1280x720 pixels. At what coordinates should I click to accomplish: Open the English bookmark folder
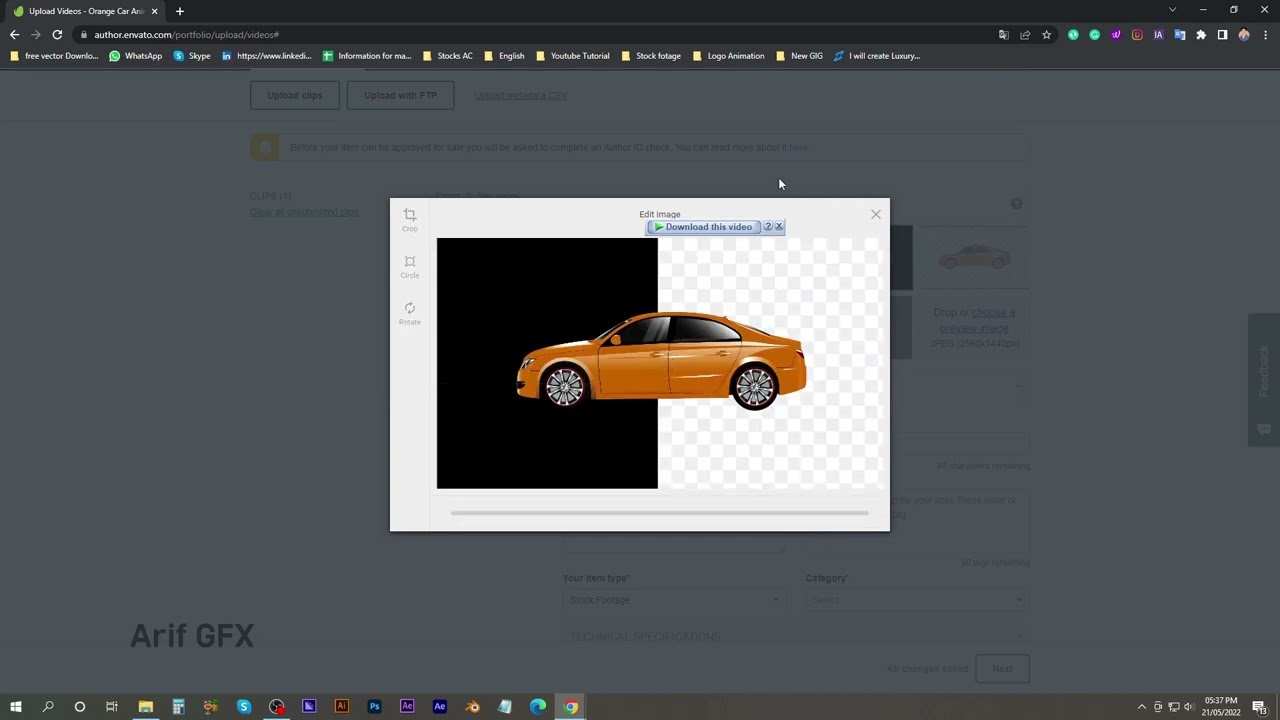(504, 56)
